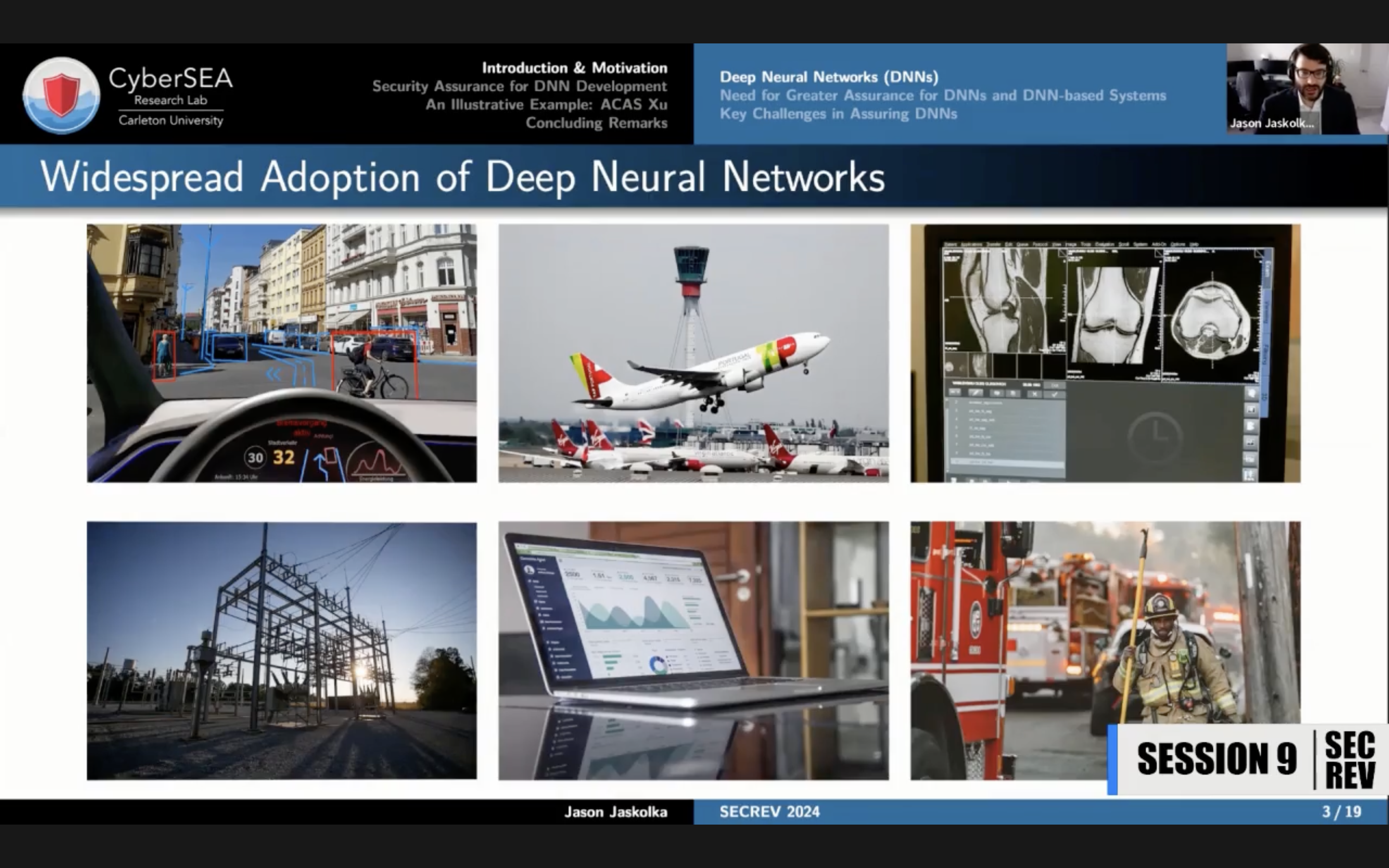The image size is (1389, 868).
Task: Click the laptop analytics dashboard image
Action: [x=693, y=651]
